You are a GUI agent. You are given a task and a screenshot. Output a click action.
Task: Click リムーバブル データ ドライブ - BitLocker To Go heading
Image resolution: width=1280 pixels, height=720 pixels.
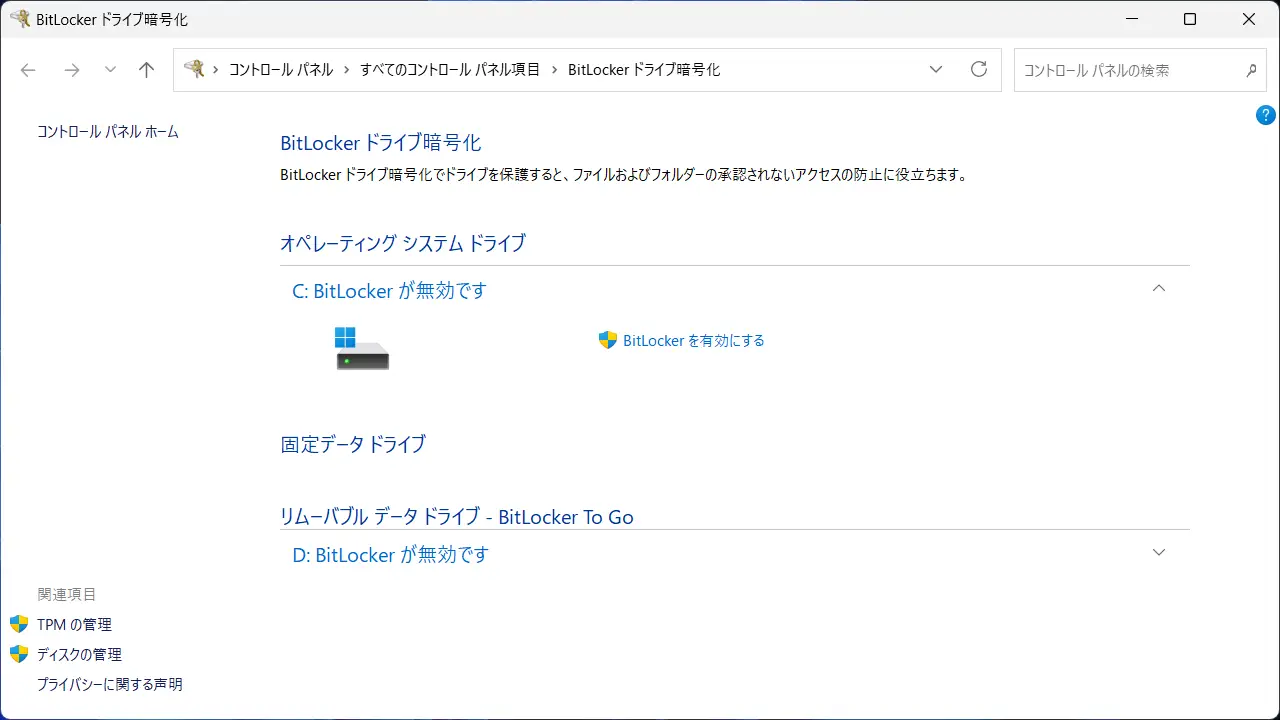(x=457, y=517)
